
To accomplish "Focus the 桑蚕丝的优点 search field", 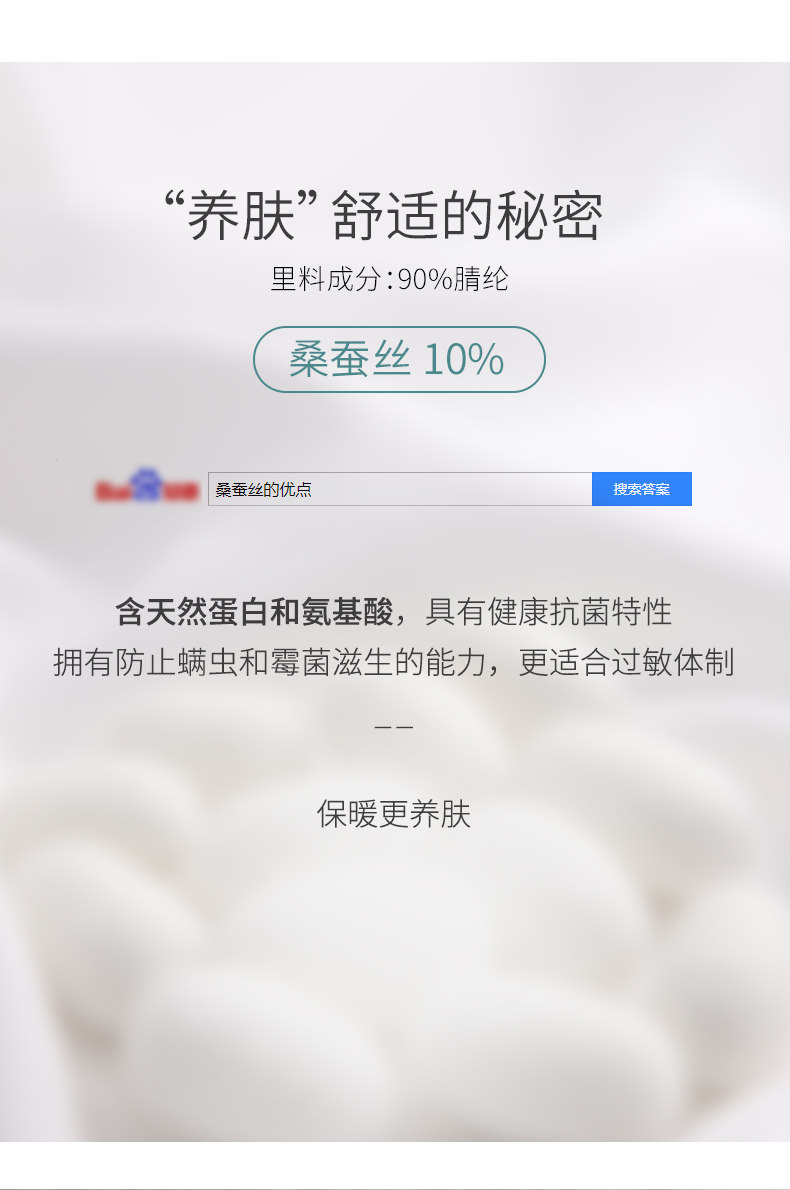I will tap(400, 489).
